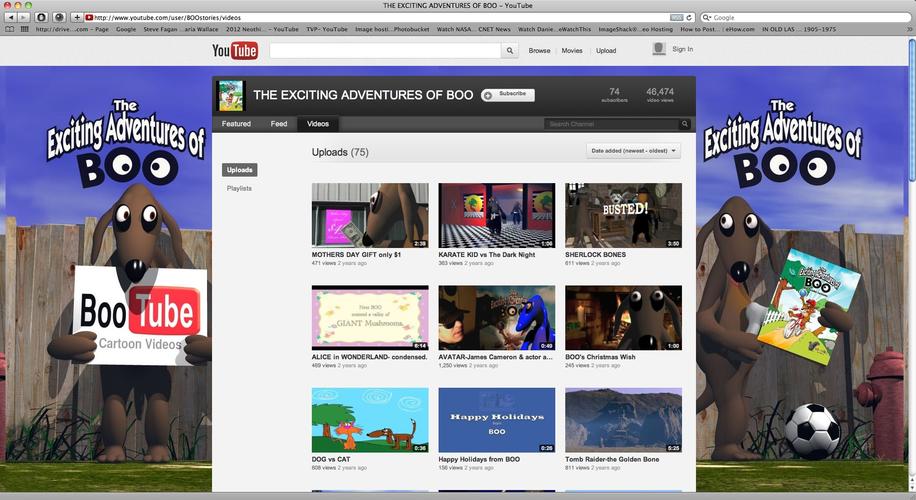Open the TVP- YouTube bookmark

pos(327,29)
